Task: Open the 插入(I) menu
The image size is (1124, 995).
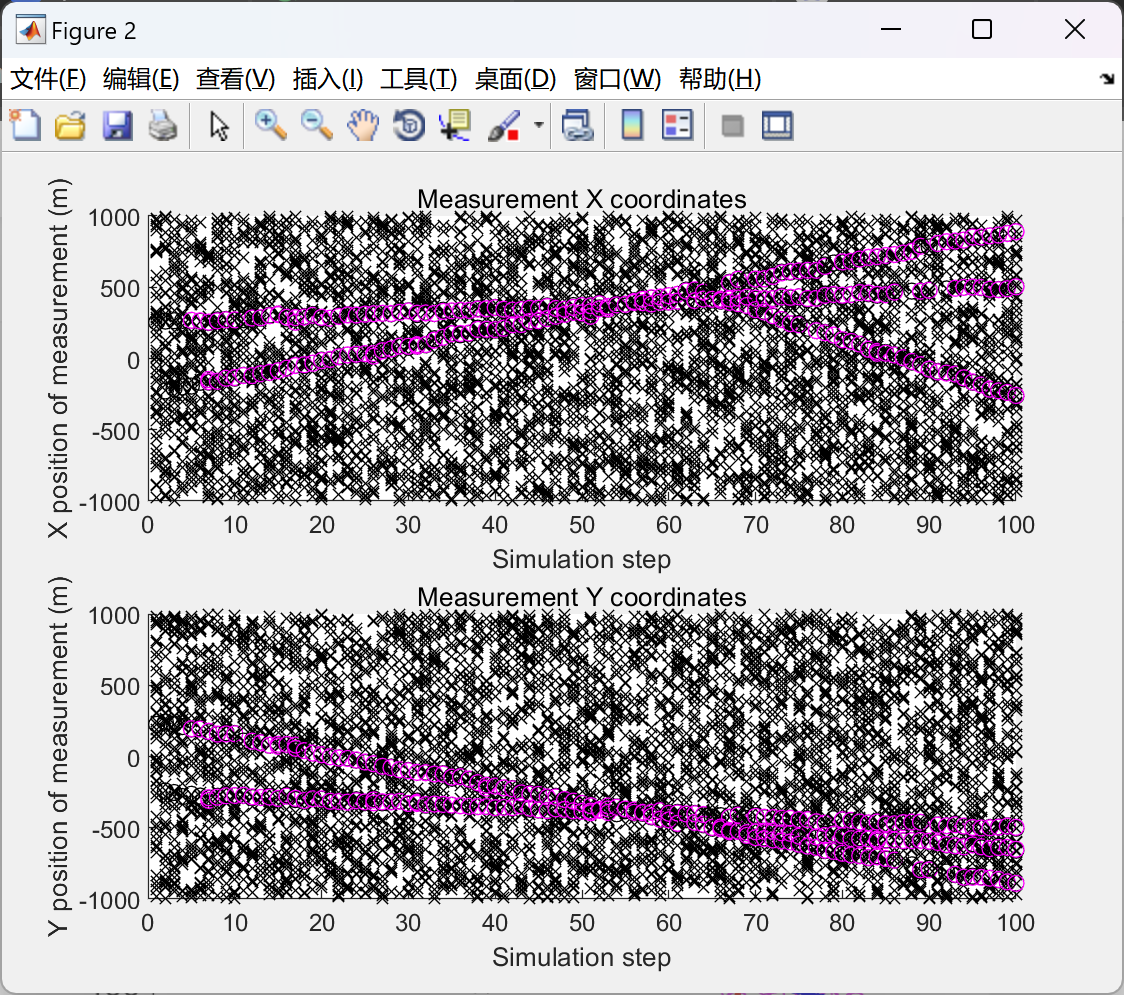Action: [328, 79]
